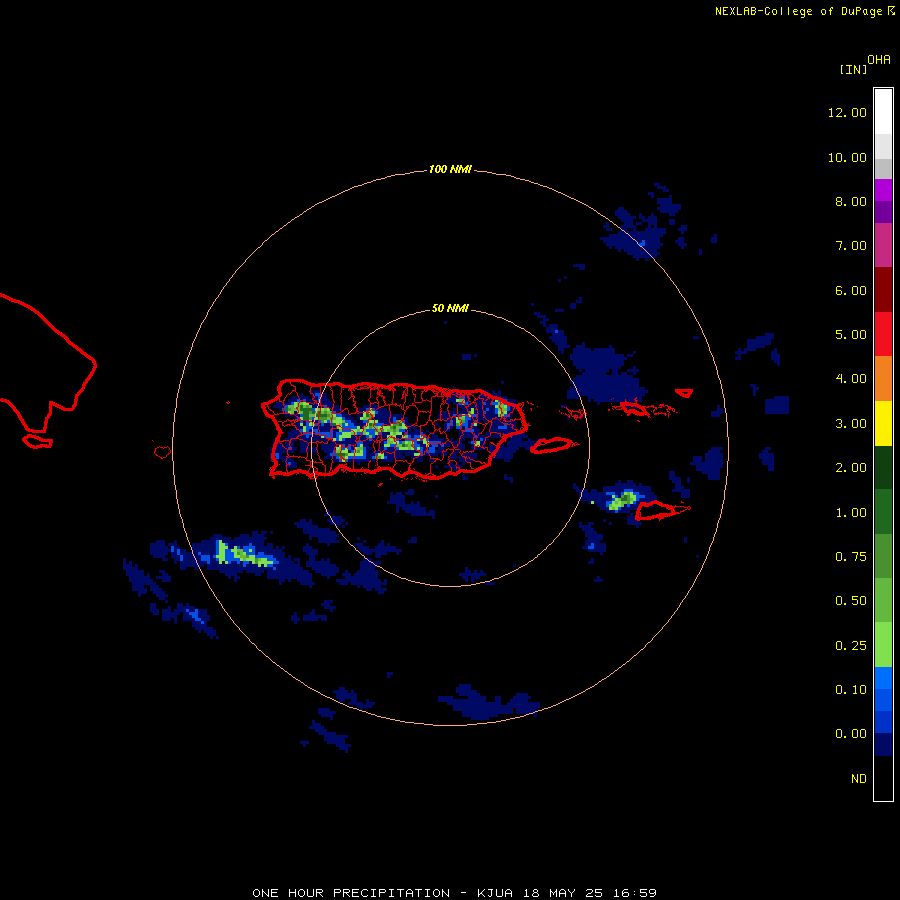Select the bright magenta swatch above 8.00

(883, 190)
